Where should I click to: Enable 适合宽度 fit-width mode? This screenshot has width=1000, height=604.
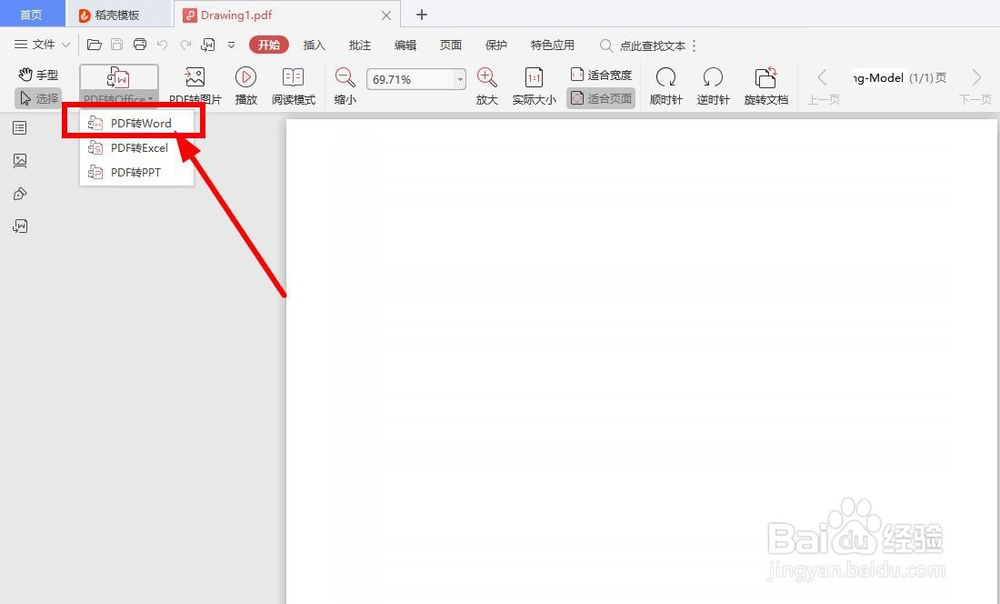(x=602, y=73)
